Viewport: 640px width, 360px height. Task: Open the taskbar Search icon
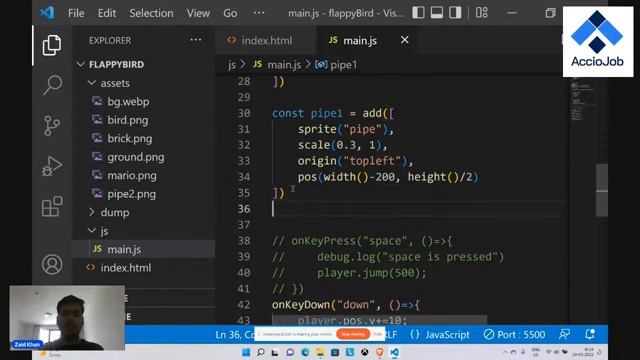(260, 352)
